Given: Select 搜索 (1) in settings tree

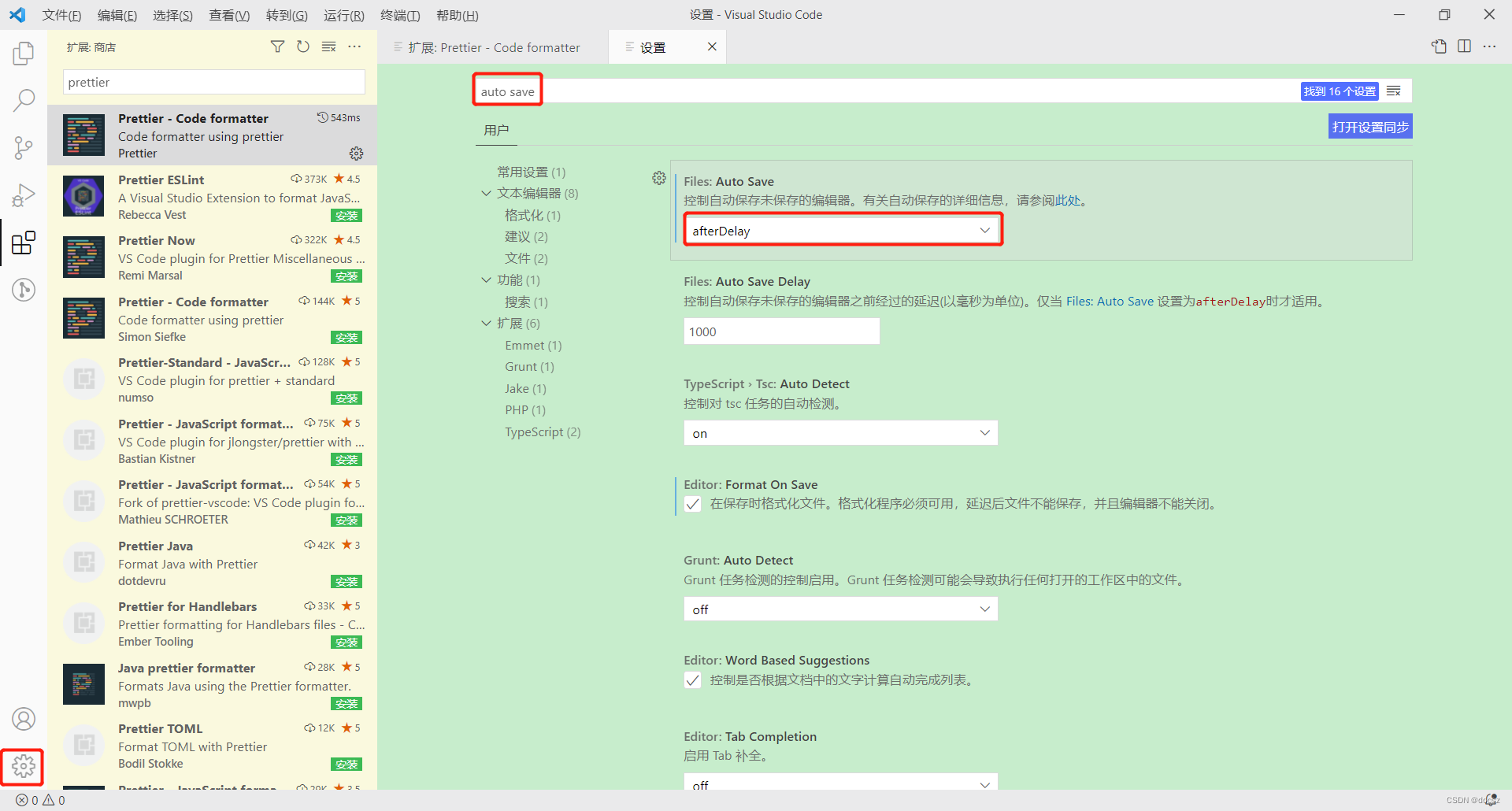Looking at the screenshot, I should pyautogui.click(x=527, y=302).
